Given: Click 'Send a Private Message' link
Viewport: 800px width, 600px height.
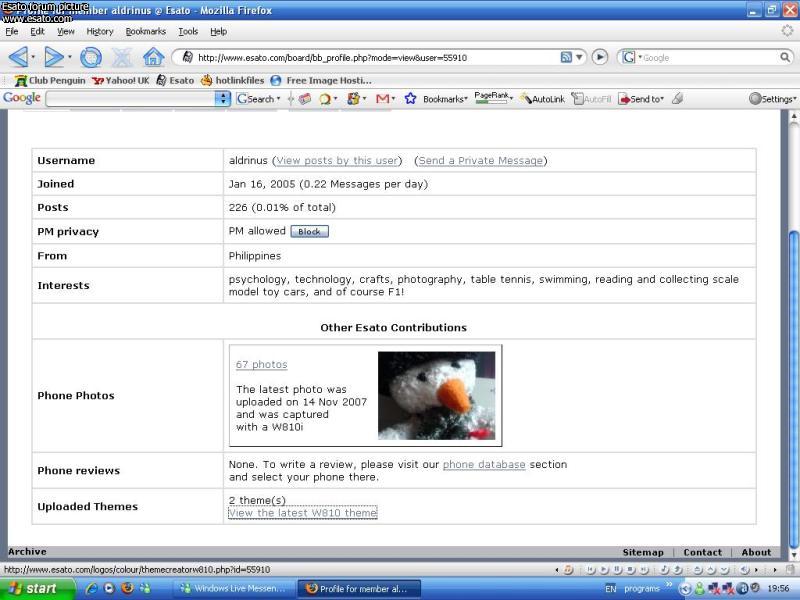Looking at the screenshot, I should tap(481, 161).
